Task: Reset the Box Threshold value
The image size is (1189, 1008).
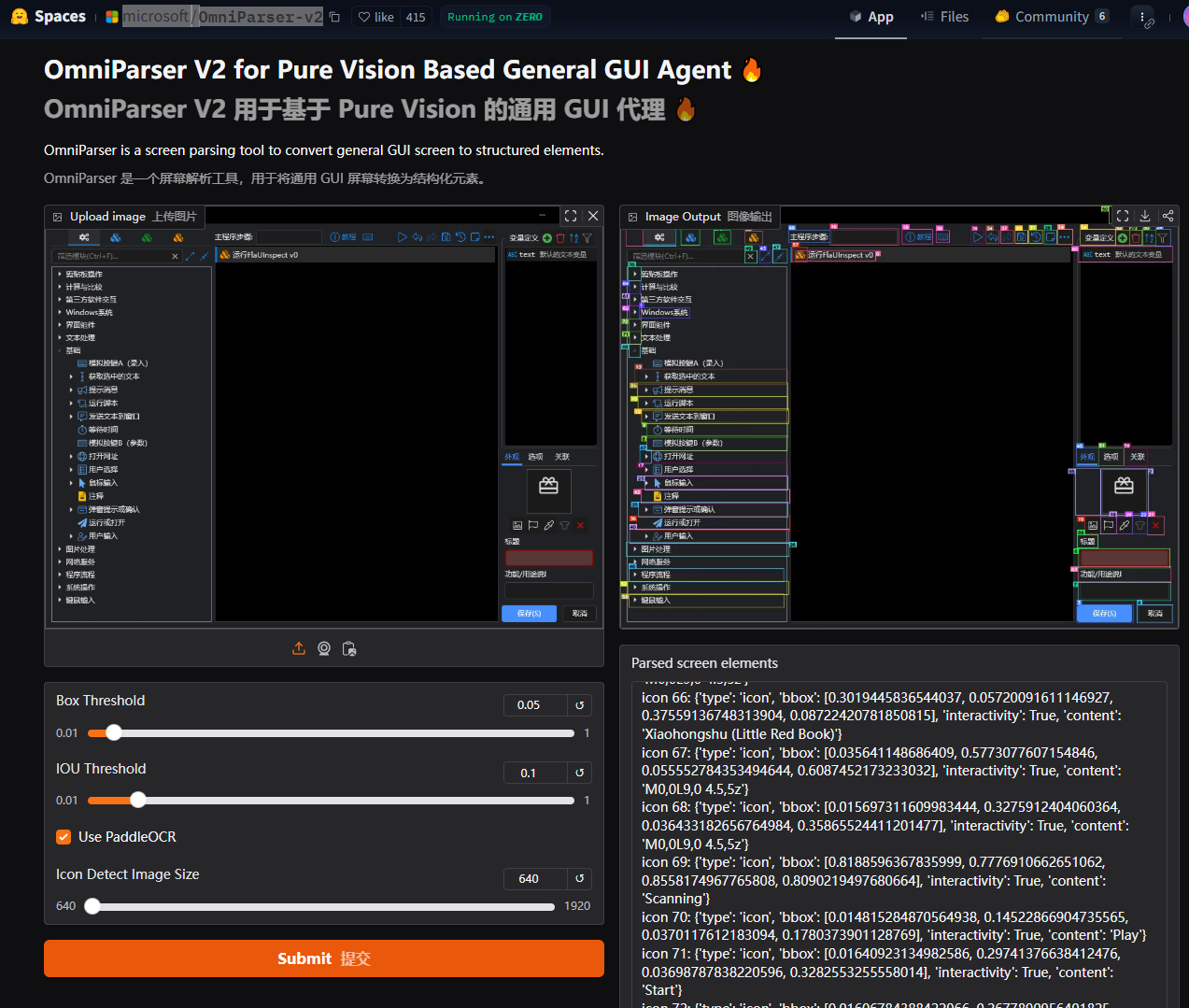Action: [580, 705]
